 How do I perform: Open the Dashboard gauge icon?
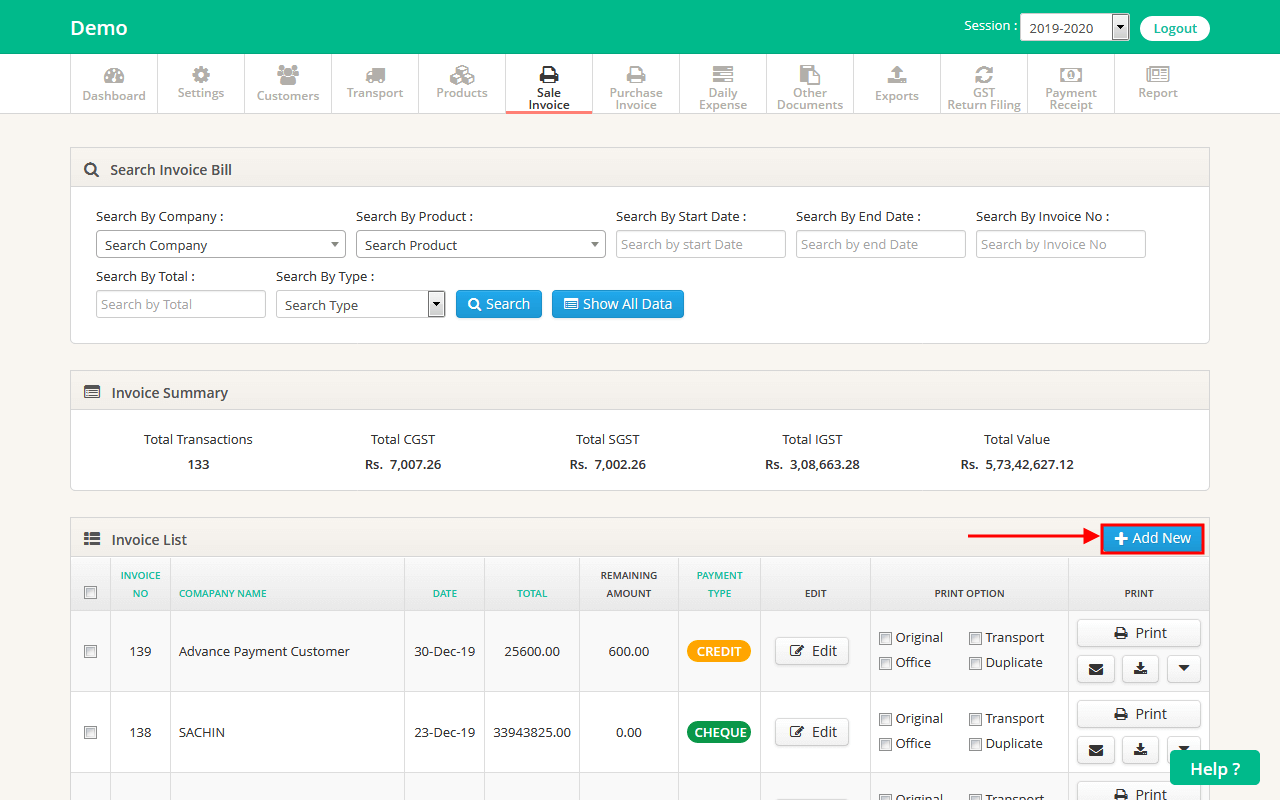[114, 76]
